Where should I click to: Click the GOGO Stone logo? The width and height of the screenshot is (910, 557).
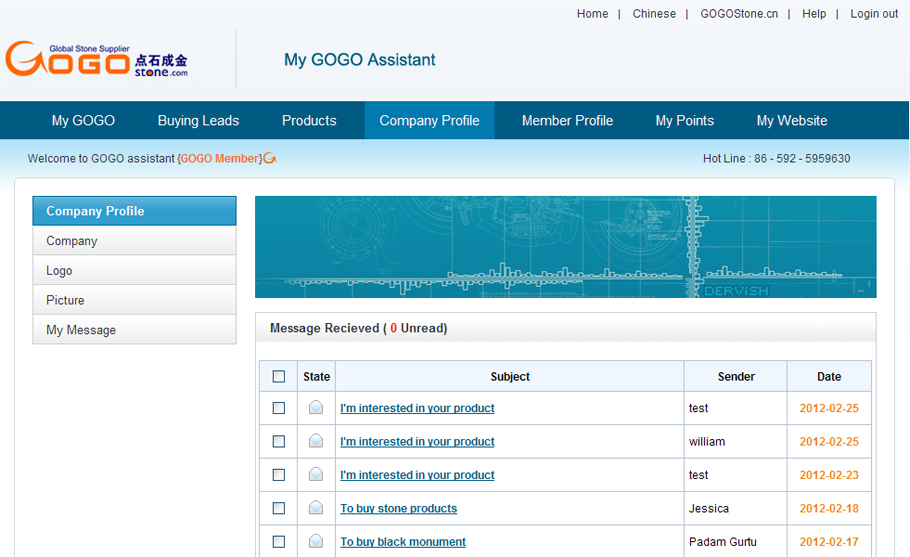[96, 60]
